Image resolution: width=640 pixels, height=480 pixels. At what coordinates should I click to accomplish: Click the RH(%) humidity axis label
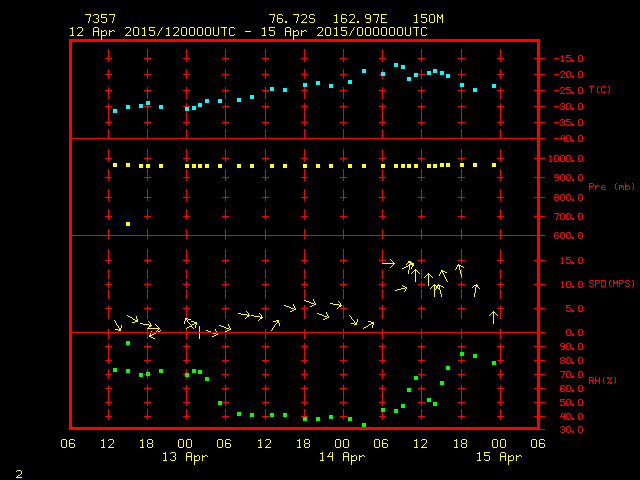coord(598,381)
